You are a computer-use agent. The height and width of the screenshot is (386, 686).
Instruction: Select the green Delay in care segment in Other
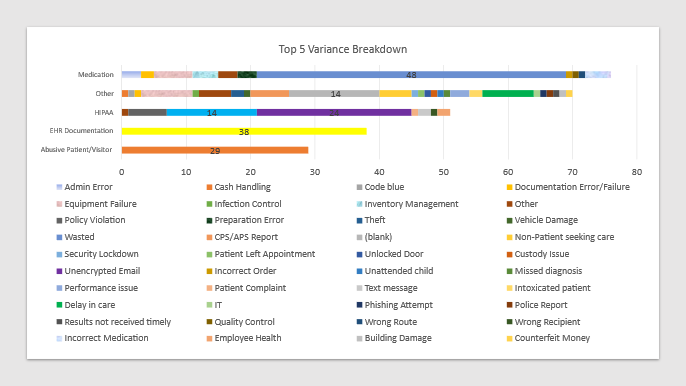[x=508, y=94]
